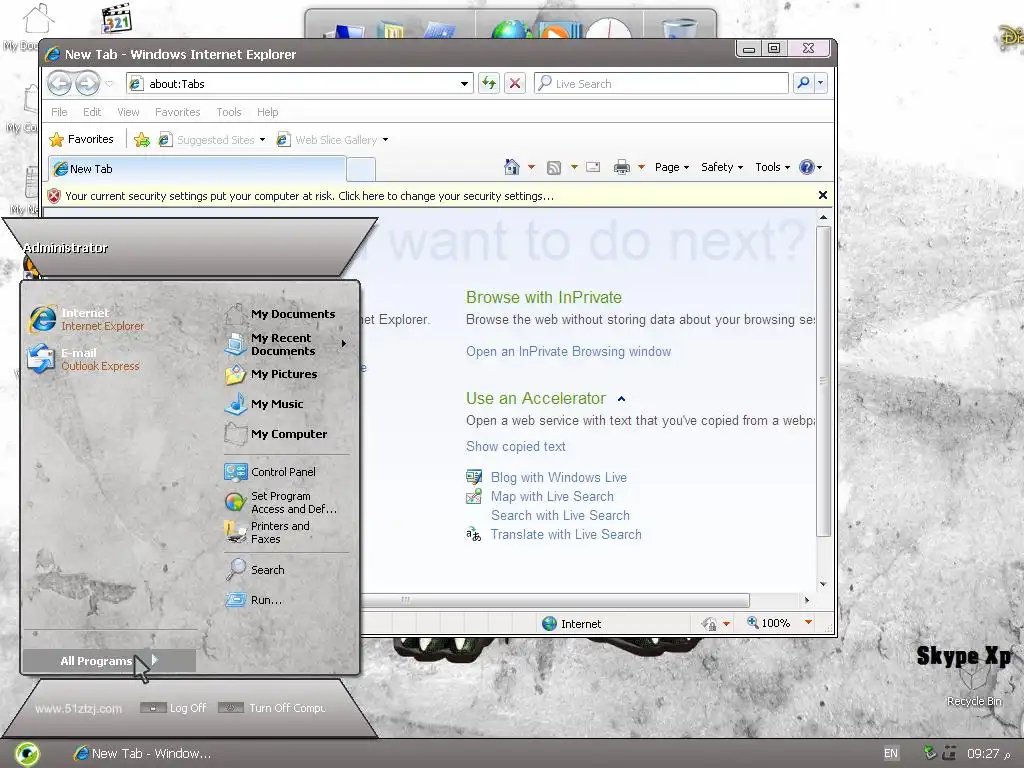The image size is (1024, 768).
Task: Click Blog with Windows Live link
Action: (558, 477)
